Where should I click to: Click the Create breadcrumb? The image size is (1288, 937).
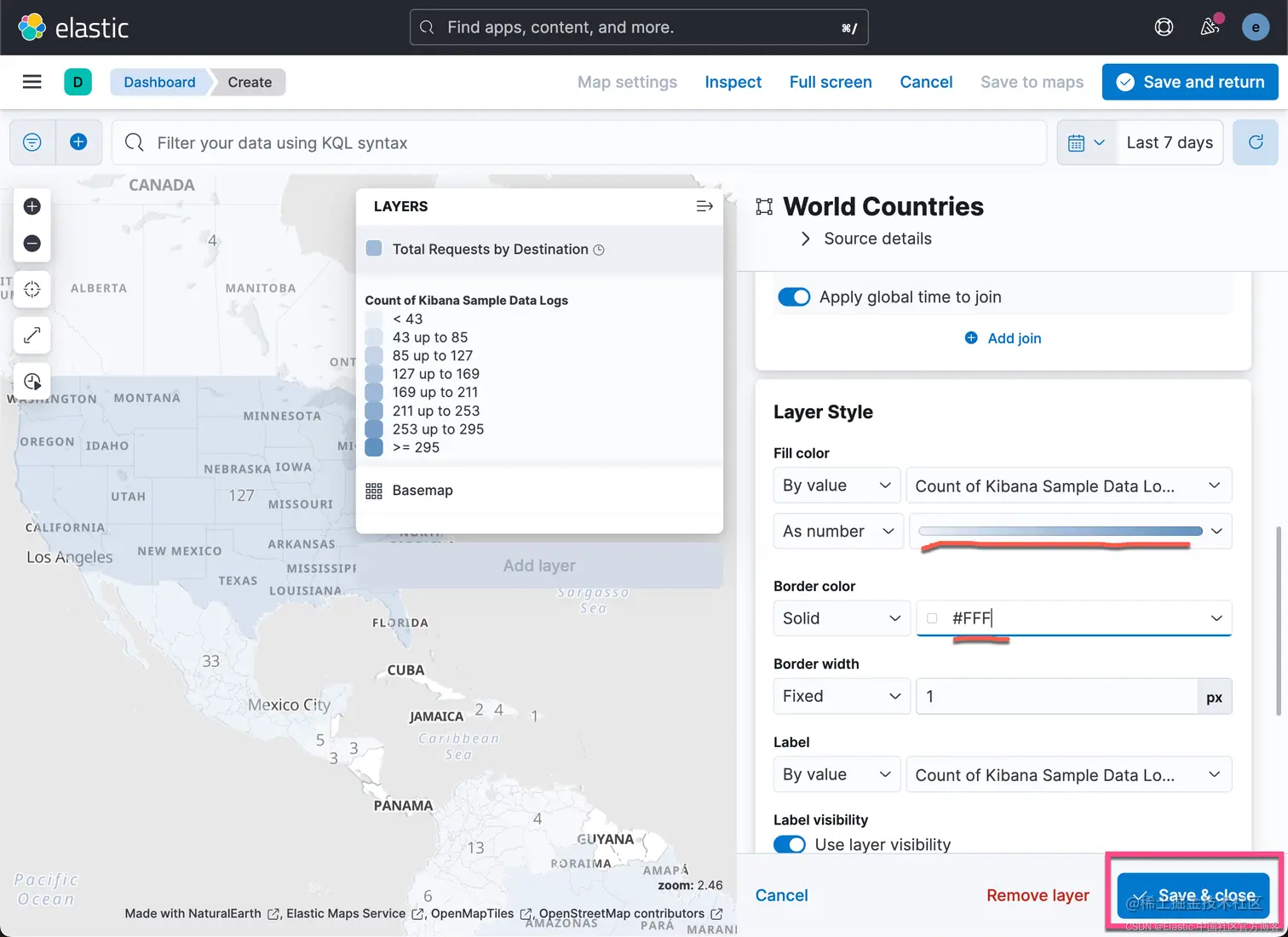(x=250, y=82)
